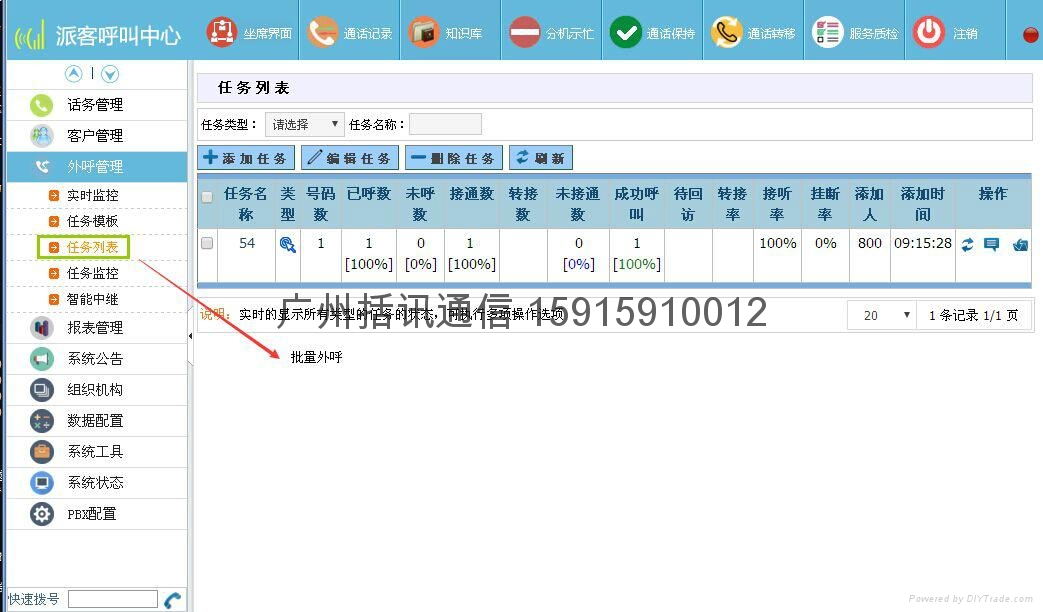
Task: Collapse the sidebar using splitter arrow
Action: point(190,337)
